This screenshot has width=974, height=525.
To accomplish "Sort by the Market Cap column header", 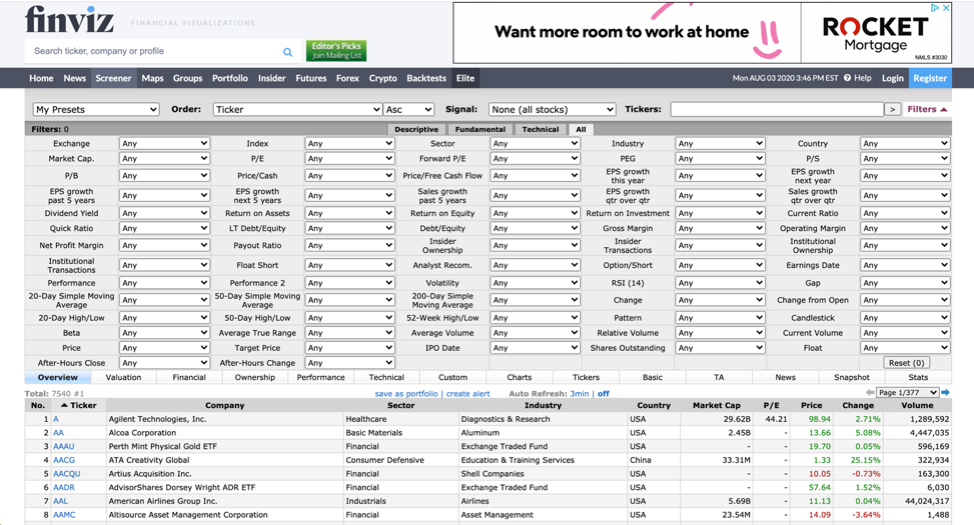I will (716, 405).
